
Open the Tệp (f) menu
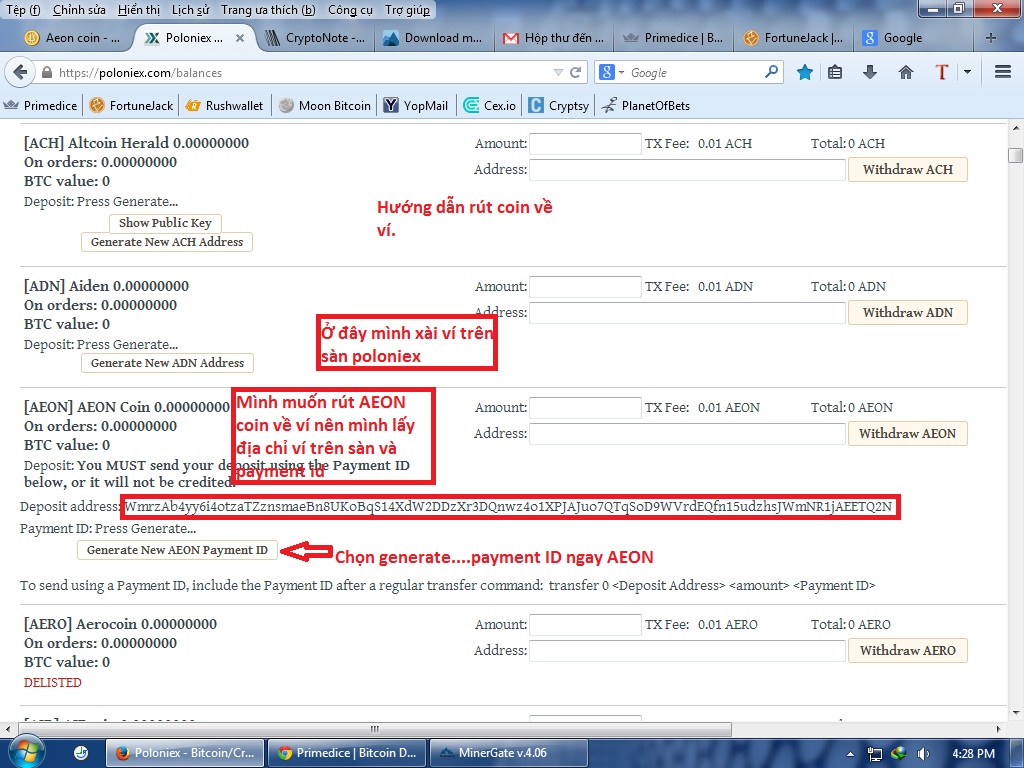(x=23, y=10)
